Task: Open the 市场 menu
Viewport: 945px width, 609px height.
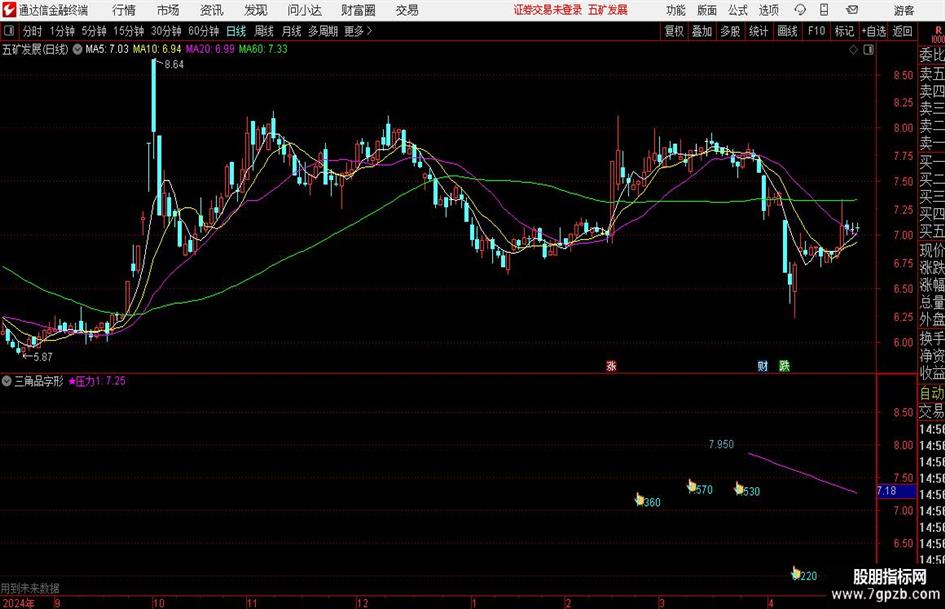Action: (168, 10)
